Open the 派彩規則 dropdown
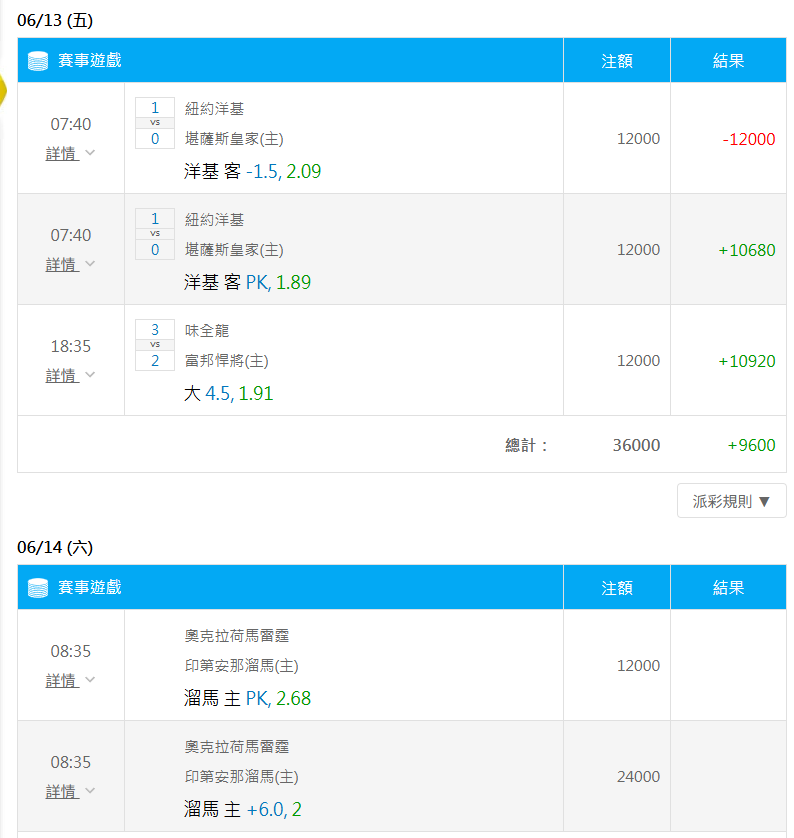This screenshot has height=838, width=794. (x=731, y=501)
